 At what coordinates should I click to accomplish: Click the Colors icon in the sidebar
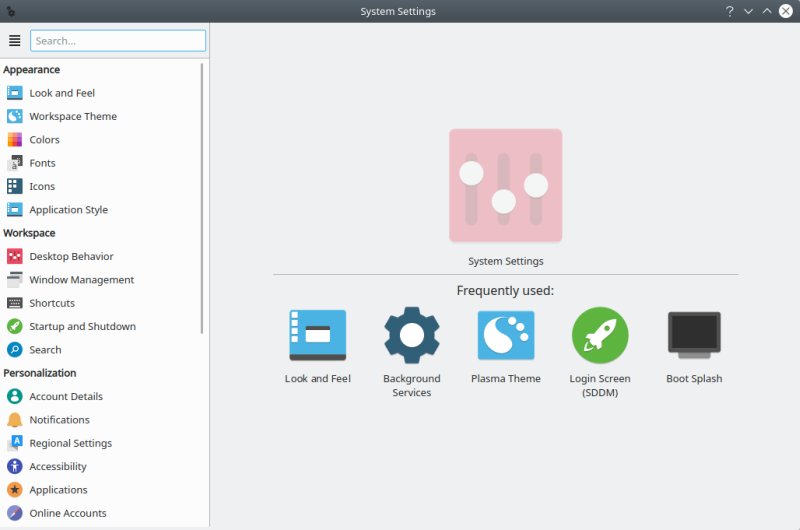(x=14, y=140)
